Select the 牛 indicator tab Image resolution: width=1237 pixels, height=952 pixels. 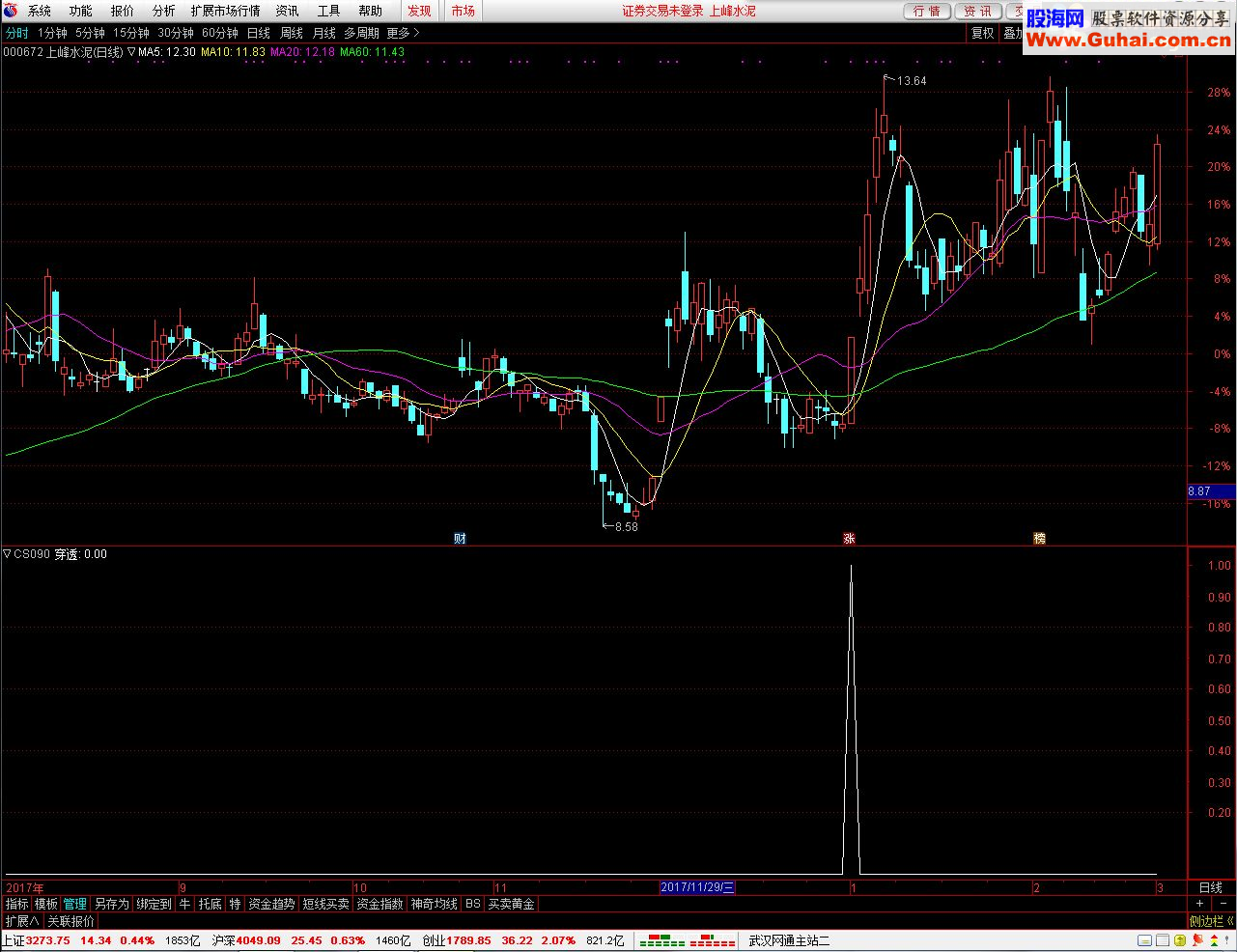coord(184,905)
